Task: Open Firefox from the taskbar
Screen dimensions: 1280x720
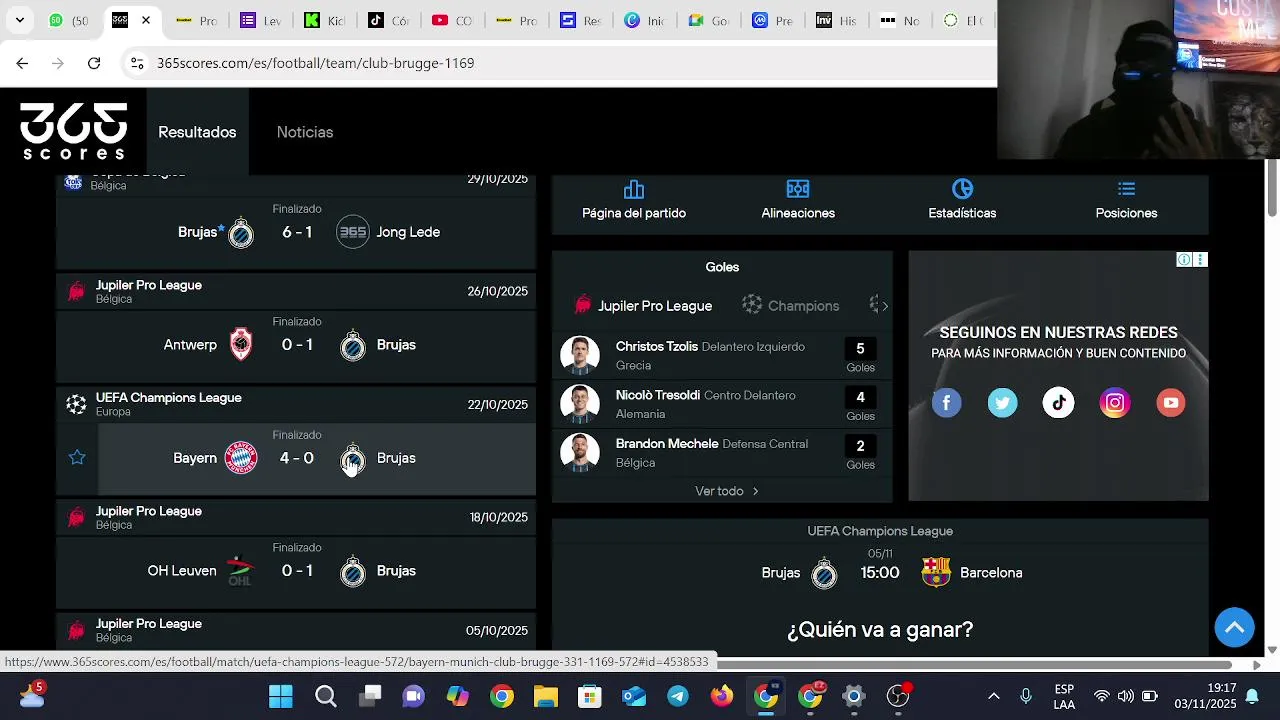Action: tap(722, 696)
